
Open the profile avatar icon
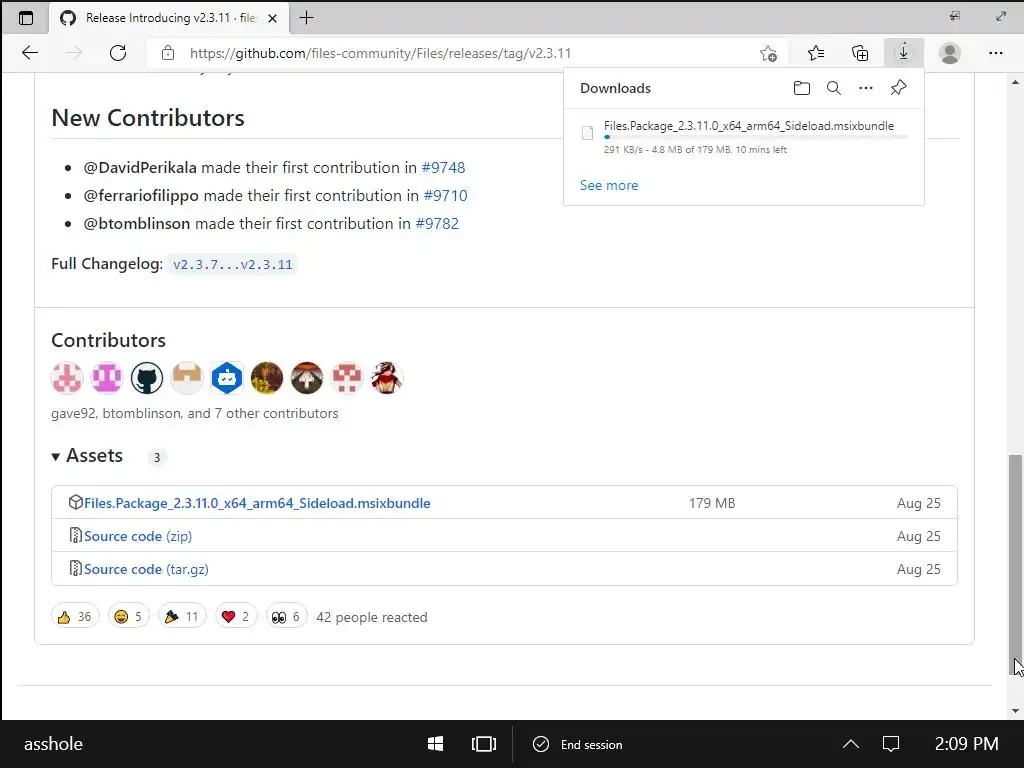(950, 53)
